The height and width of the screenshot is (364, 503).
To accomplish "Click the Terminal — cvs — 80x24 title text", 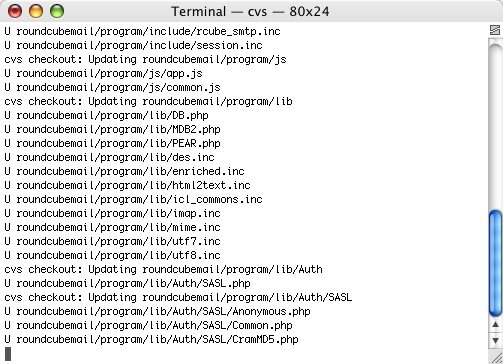I will click(250, 12).
